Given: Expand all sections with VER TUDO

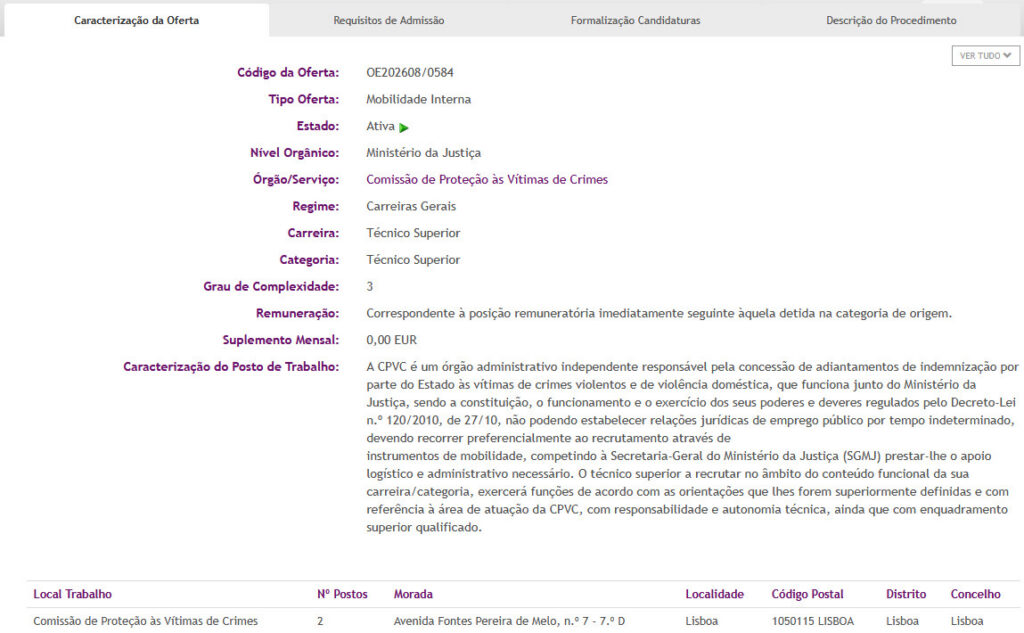Looking at the screenshot, I should coord(985,56).
